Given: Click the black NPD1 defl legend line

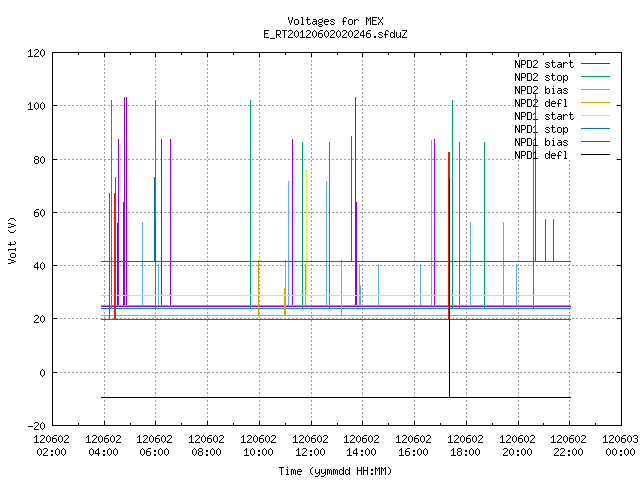Looking at the screenshot, I should pos(595,155).
